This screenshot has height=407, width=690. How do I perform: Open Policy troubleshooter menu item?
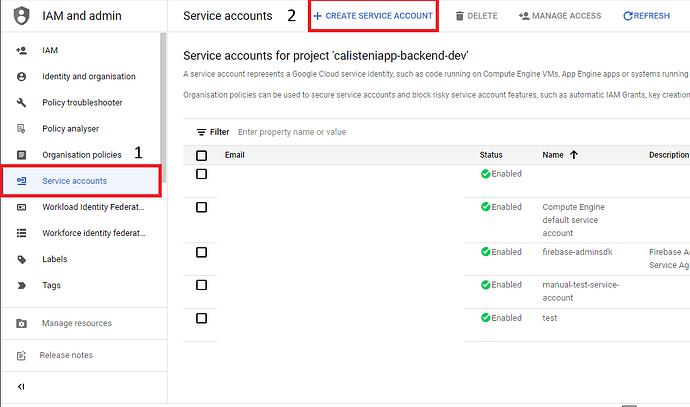click(x=81, y=103)
